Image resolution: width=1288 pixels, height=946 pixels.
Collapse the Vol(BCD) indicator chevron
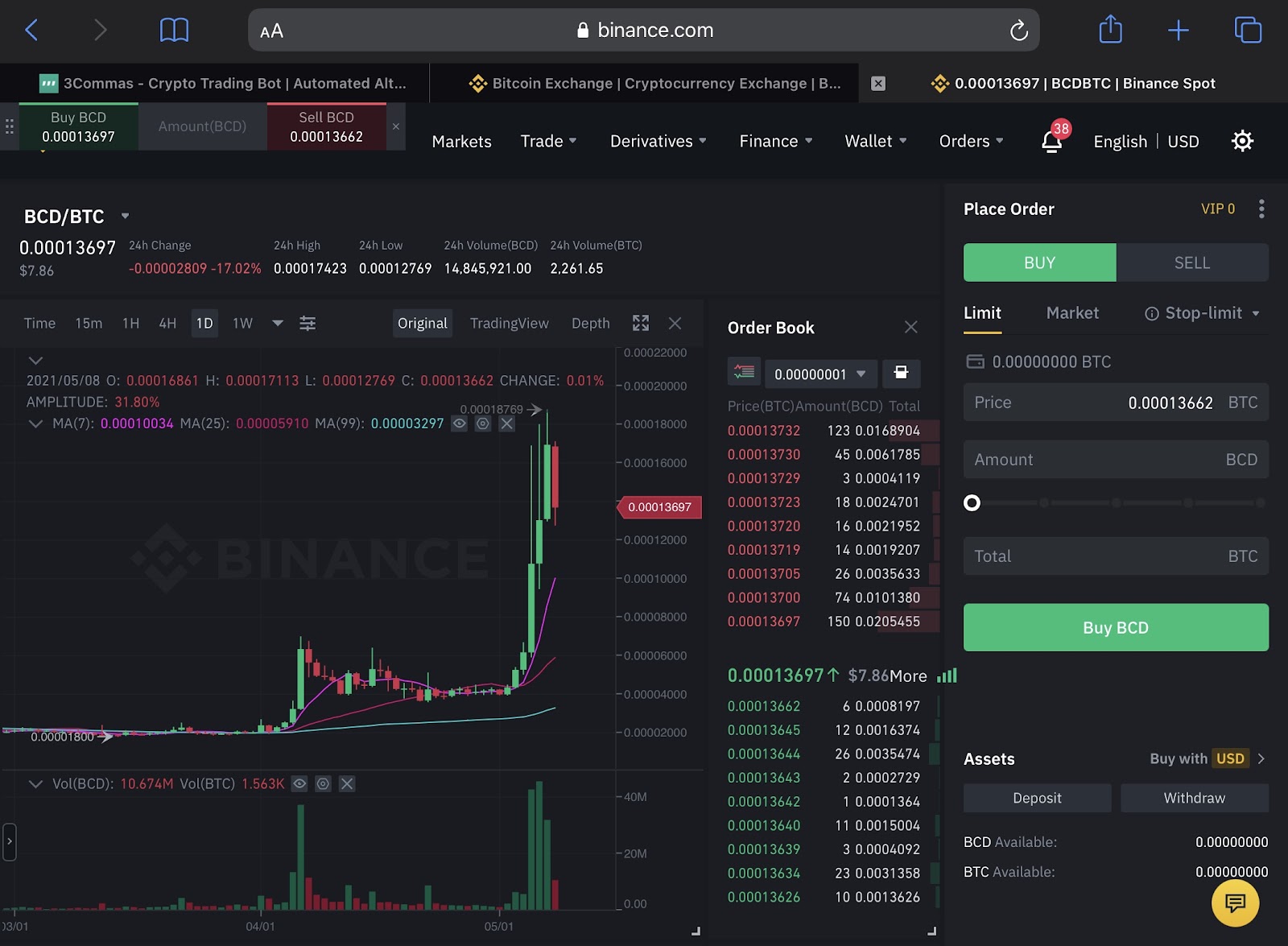click(x=35, y=783)
